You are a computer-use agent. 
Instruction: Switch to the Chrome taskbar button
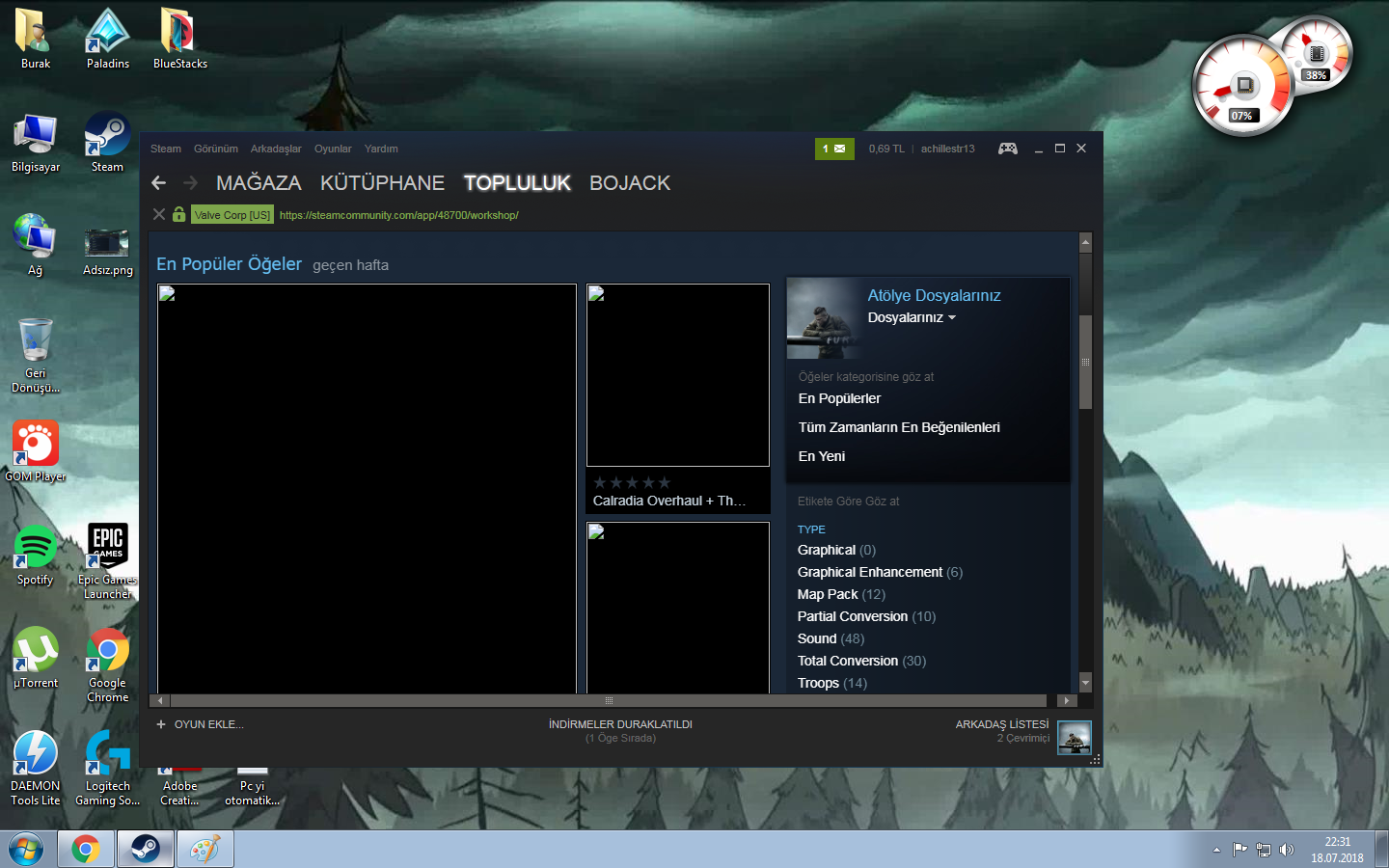click(86, 850)
